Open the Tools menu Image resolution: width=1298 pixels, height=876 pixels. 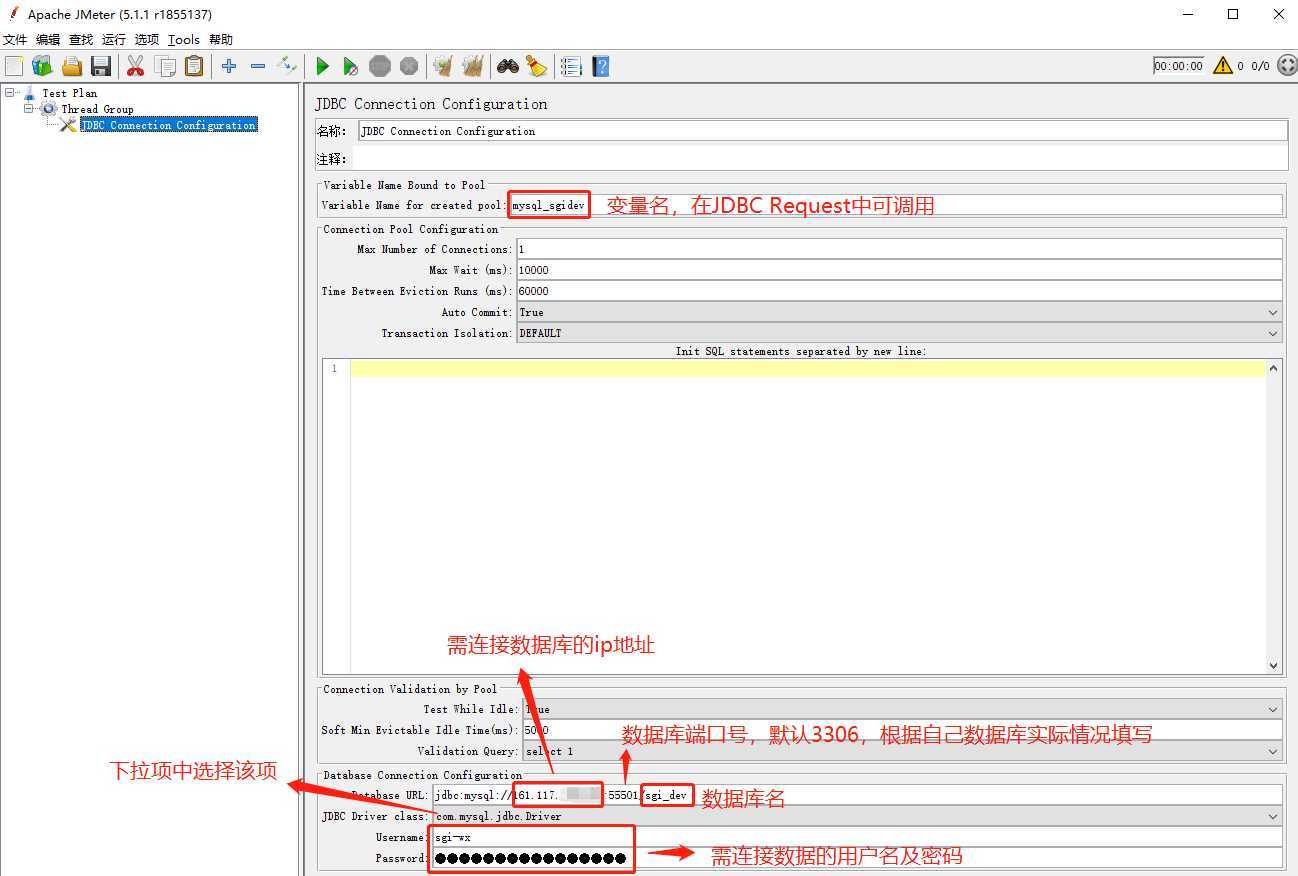point(184,40)
